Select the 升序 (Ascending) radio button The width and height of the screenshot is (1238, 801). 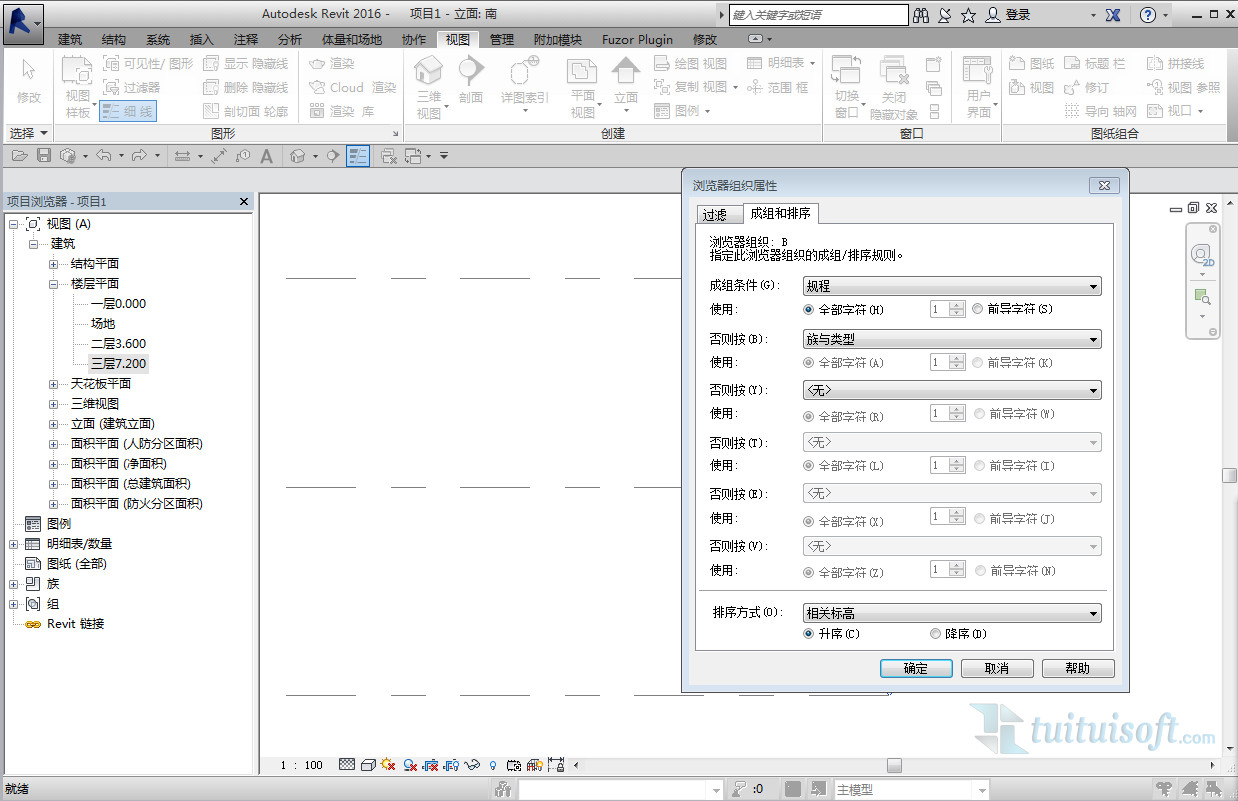(809, 634)
